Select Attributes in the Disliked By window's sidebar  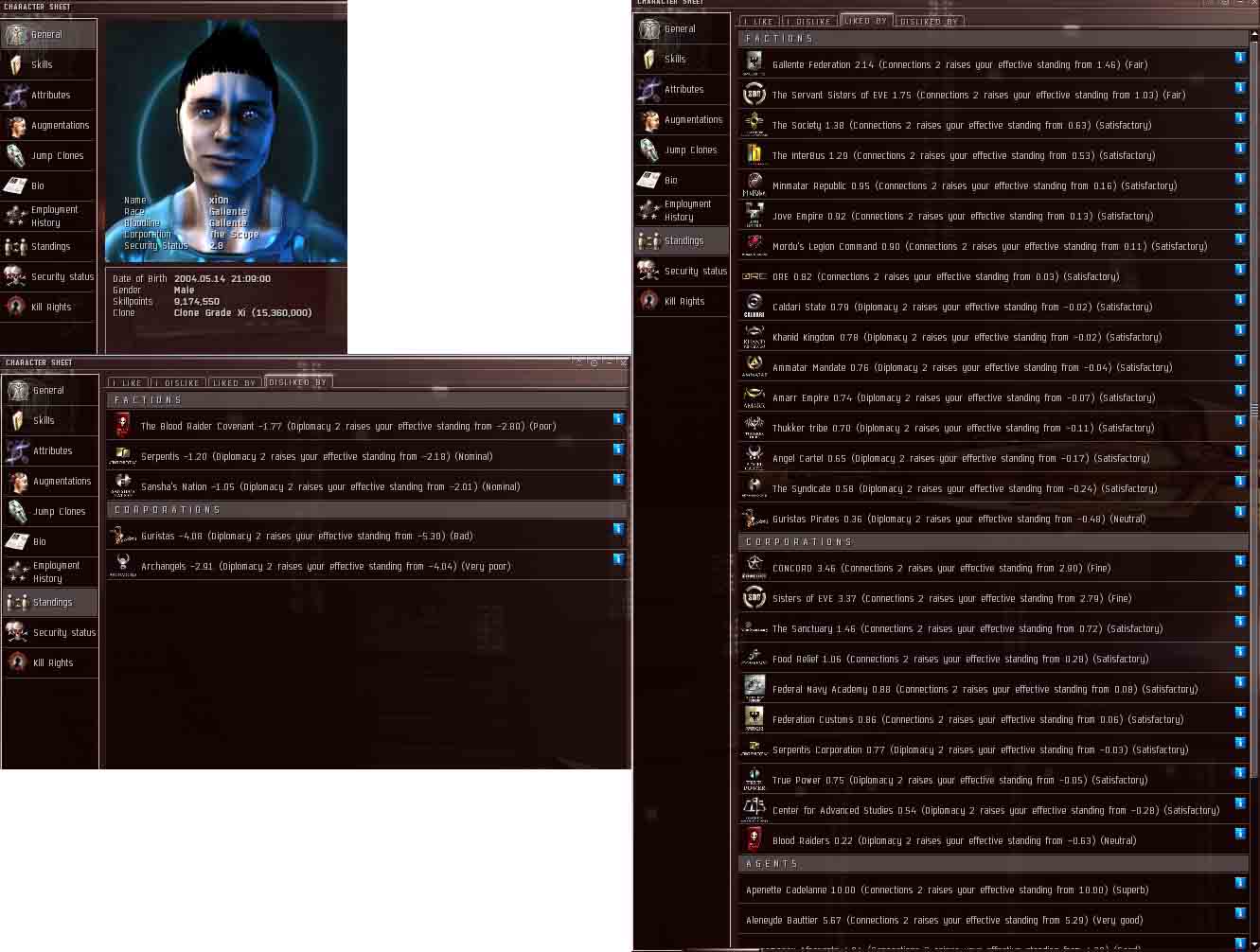pos(50,450)
